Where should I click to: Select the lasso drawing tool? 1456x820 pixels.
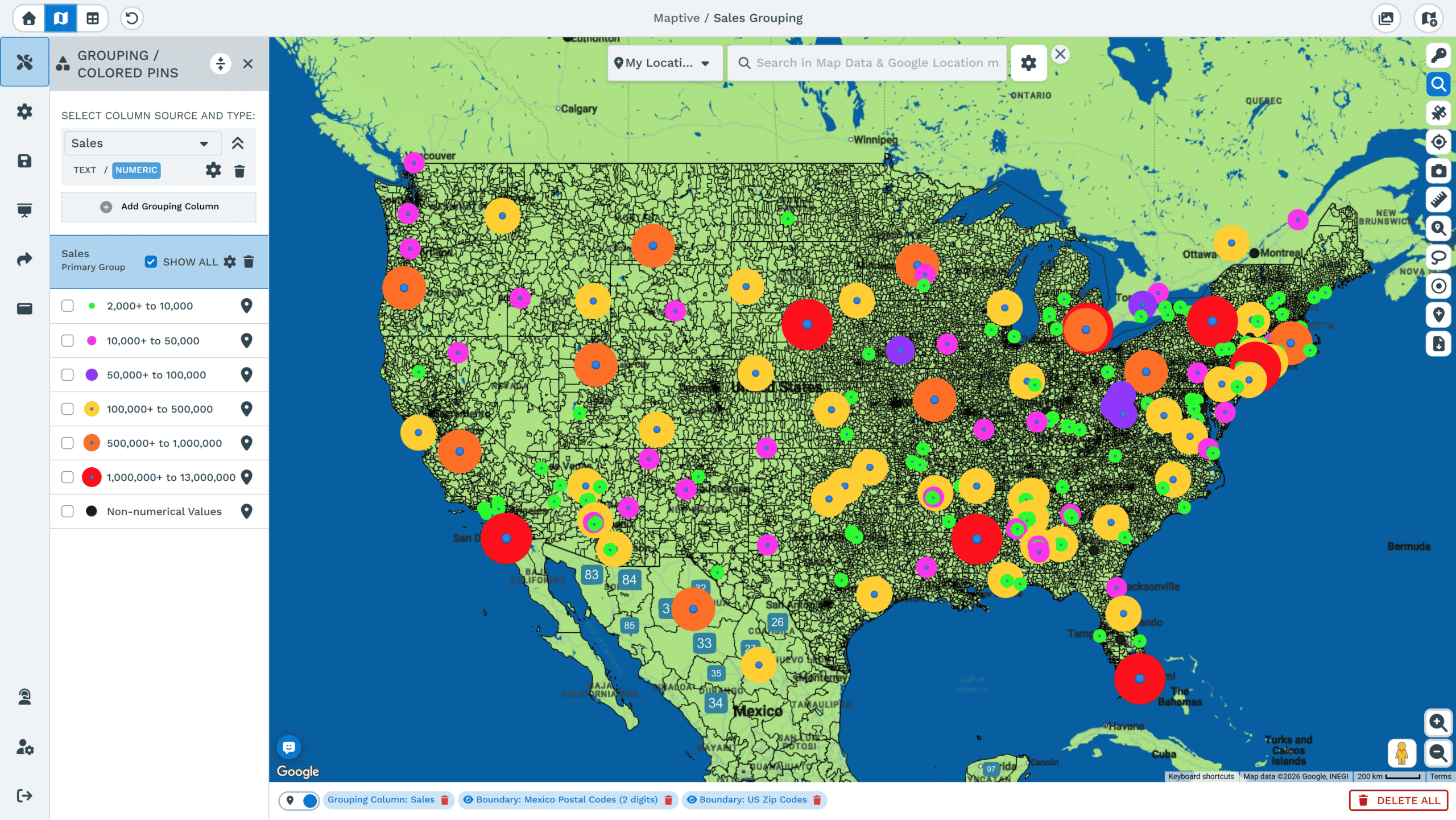coord(1438,257)
